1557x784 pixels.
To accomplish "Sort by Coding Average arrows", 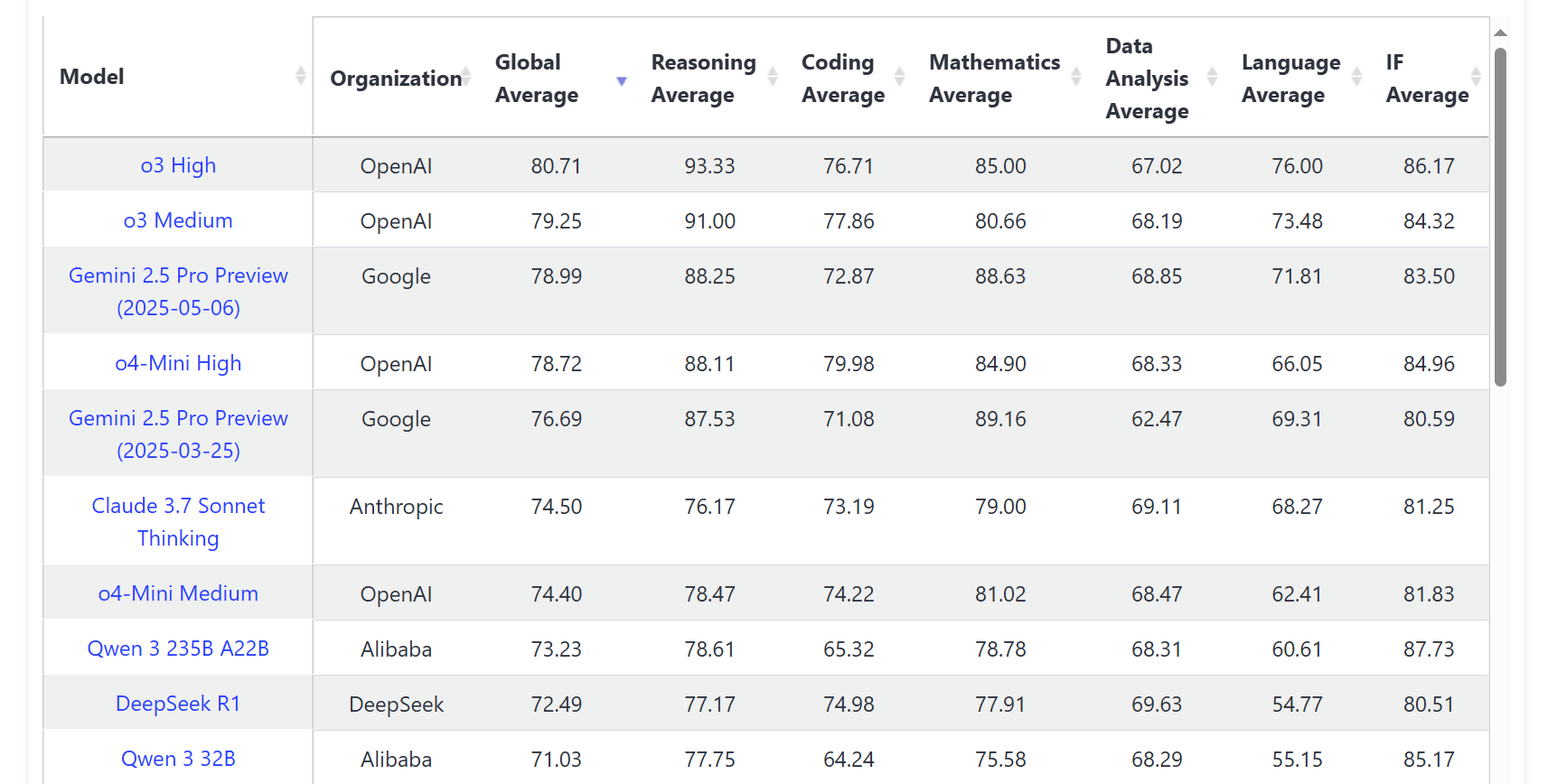I will click(899, 77).
